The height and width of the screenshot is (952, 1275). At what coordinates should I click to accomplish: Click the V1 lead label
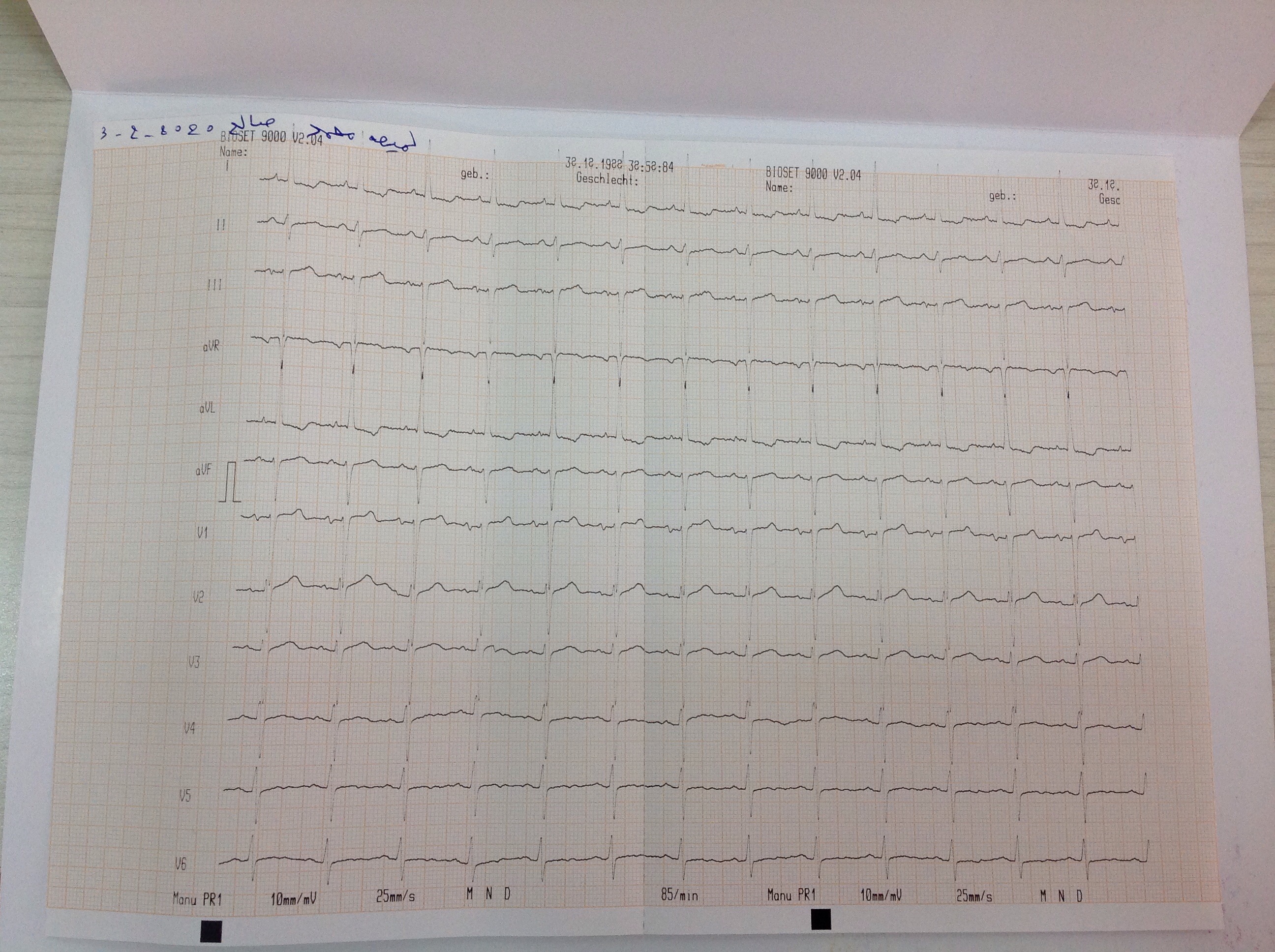coord(202,534)
